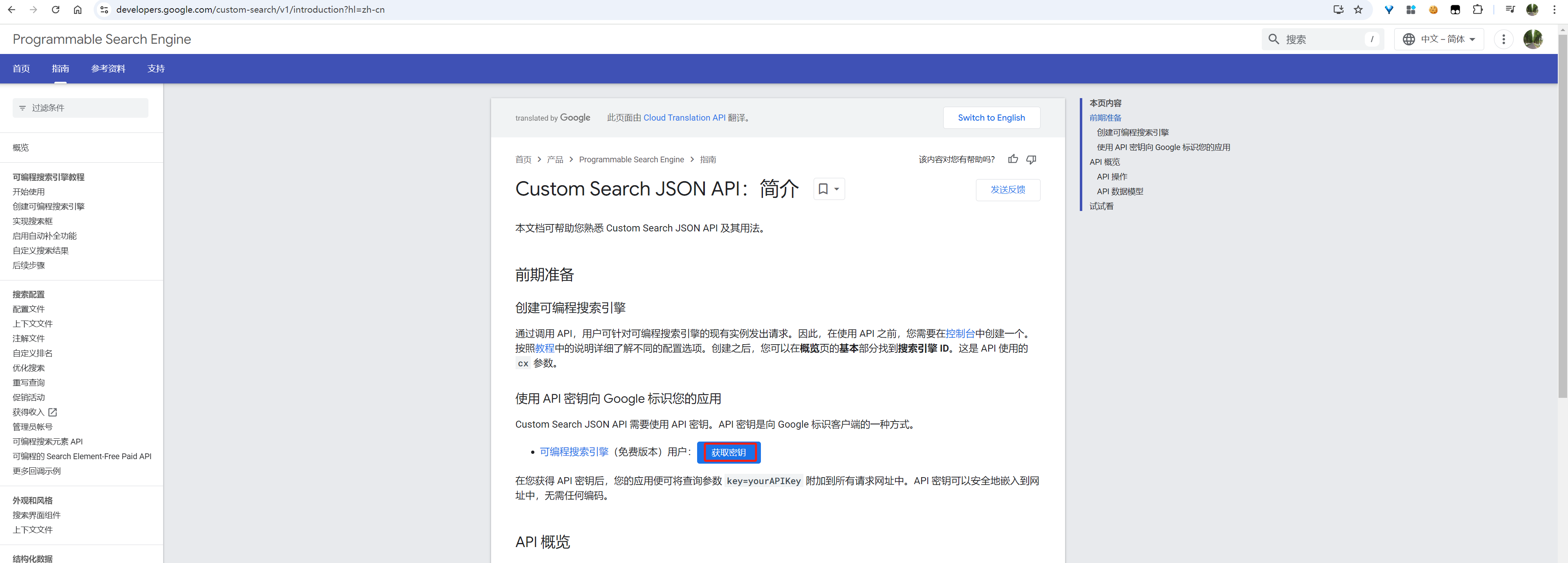Open the browser extensions puzzle icon
1568x563 pixels.
[x=1477, y=10]
